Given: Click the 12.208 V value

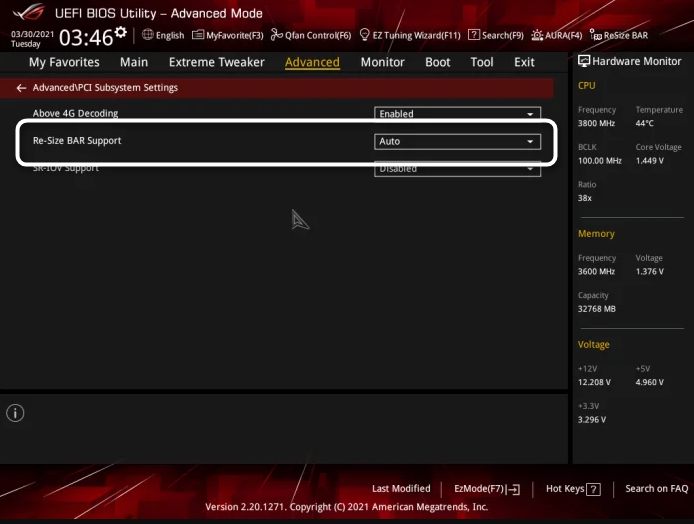Looking at the screenshot, I should 594,382.
